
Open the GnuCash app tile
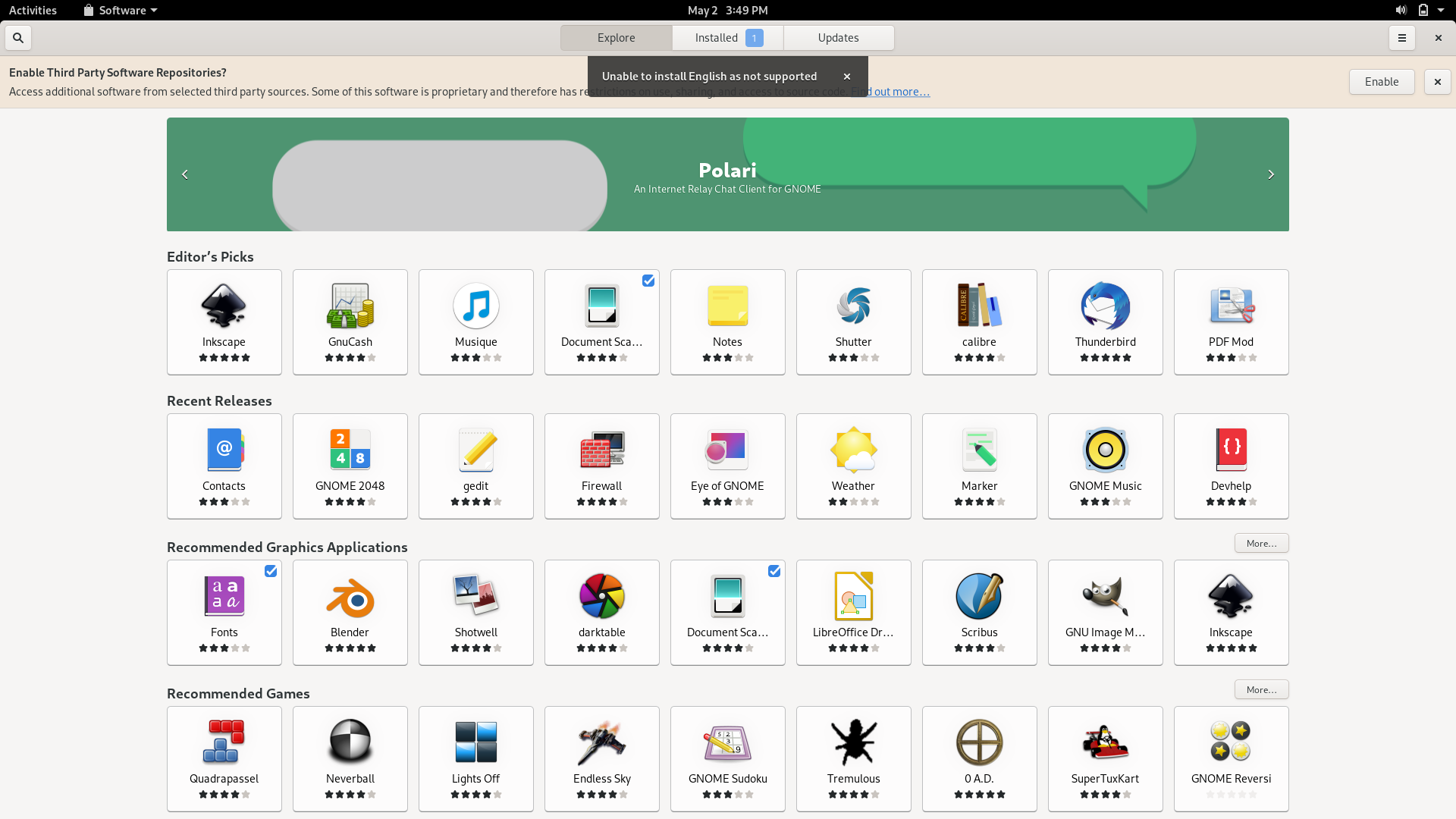(350, 322)
